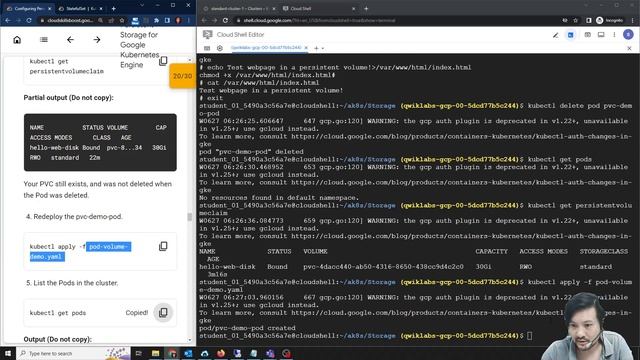Image resolution: width=640 pixels, height=360 pixels.
Task: Open the new-session dropdown arrow
Action: click(322, 48)
